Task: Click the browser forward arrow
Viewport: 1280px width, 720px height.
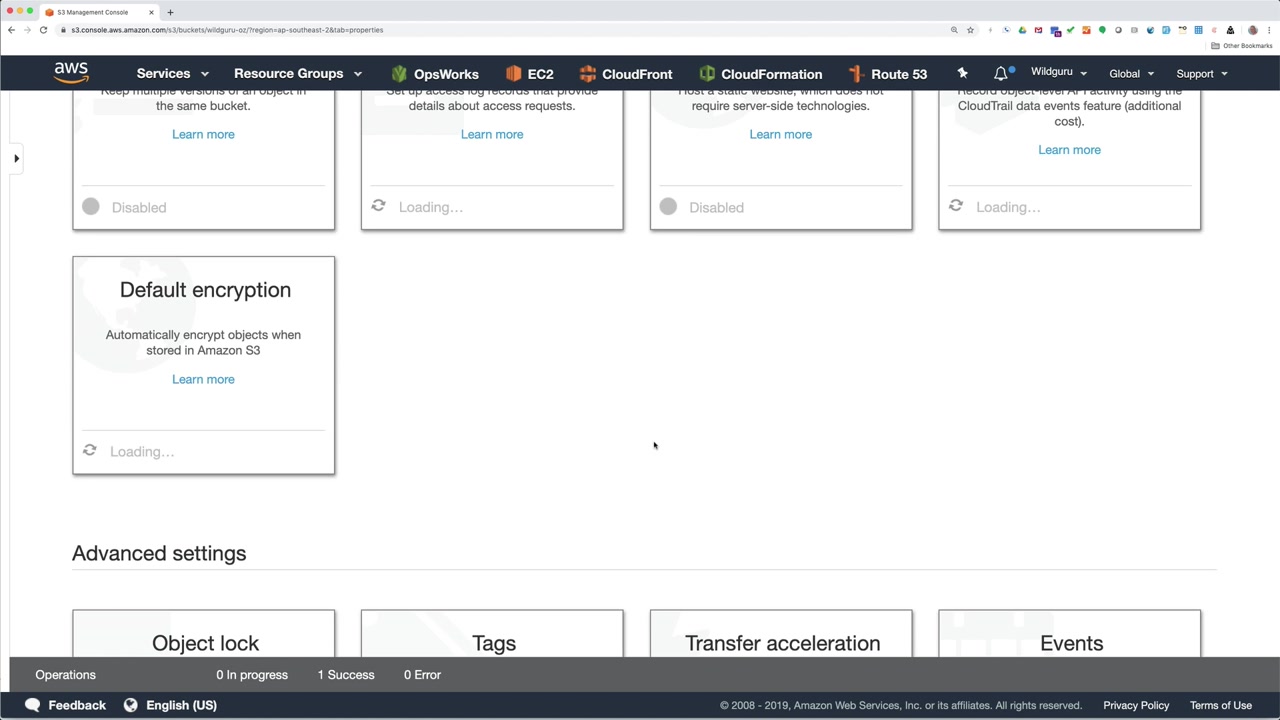Action: click(27, 30)
